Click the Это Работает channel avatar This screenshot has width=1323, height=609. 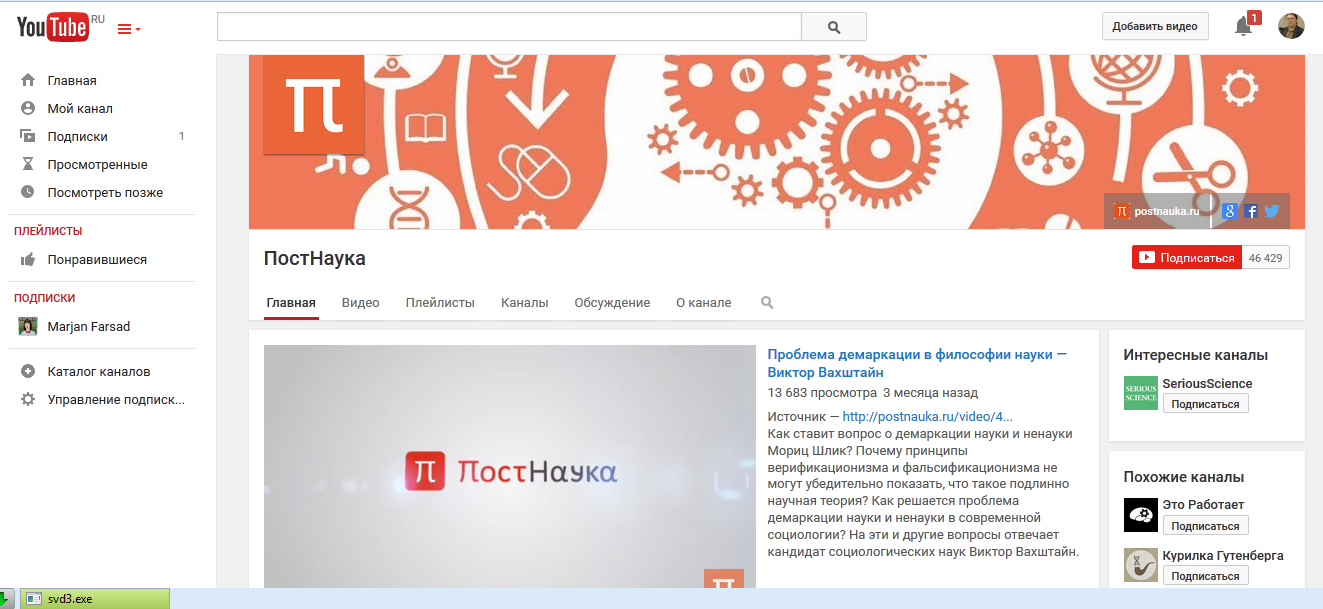[1140, 514]
